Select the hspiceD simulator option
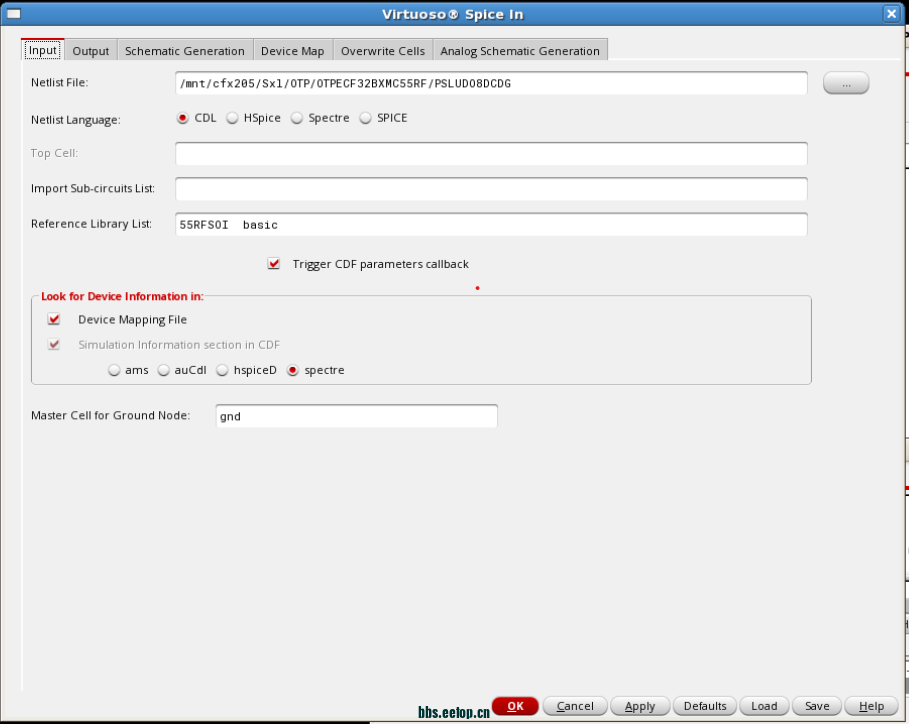This screenshot has height=724, width=909. tap(222, 370)
